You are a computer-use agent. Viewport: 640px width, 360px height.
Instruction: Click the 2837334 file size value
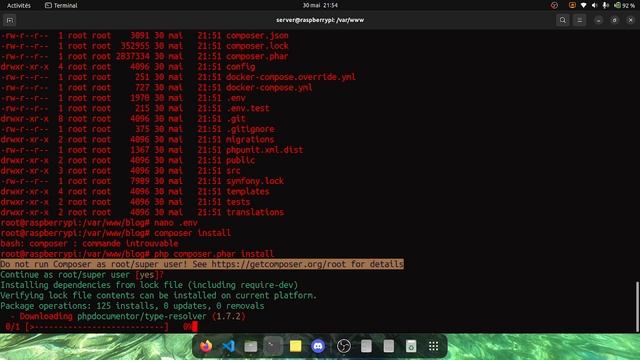[x=132, y=56]
